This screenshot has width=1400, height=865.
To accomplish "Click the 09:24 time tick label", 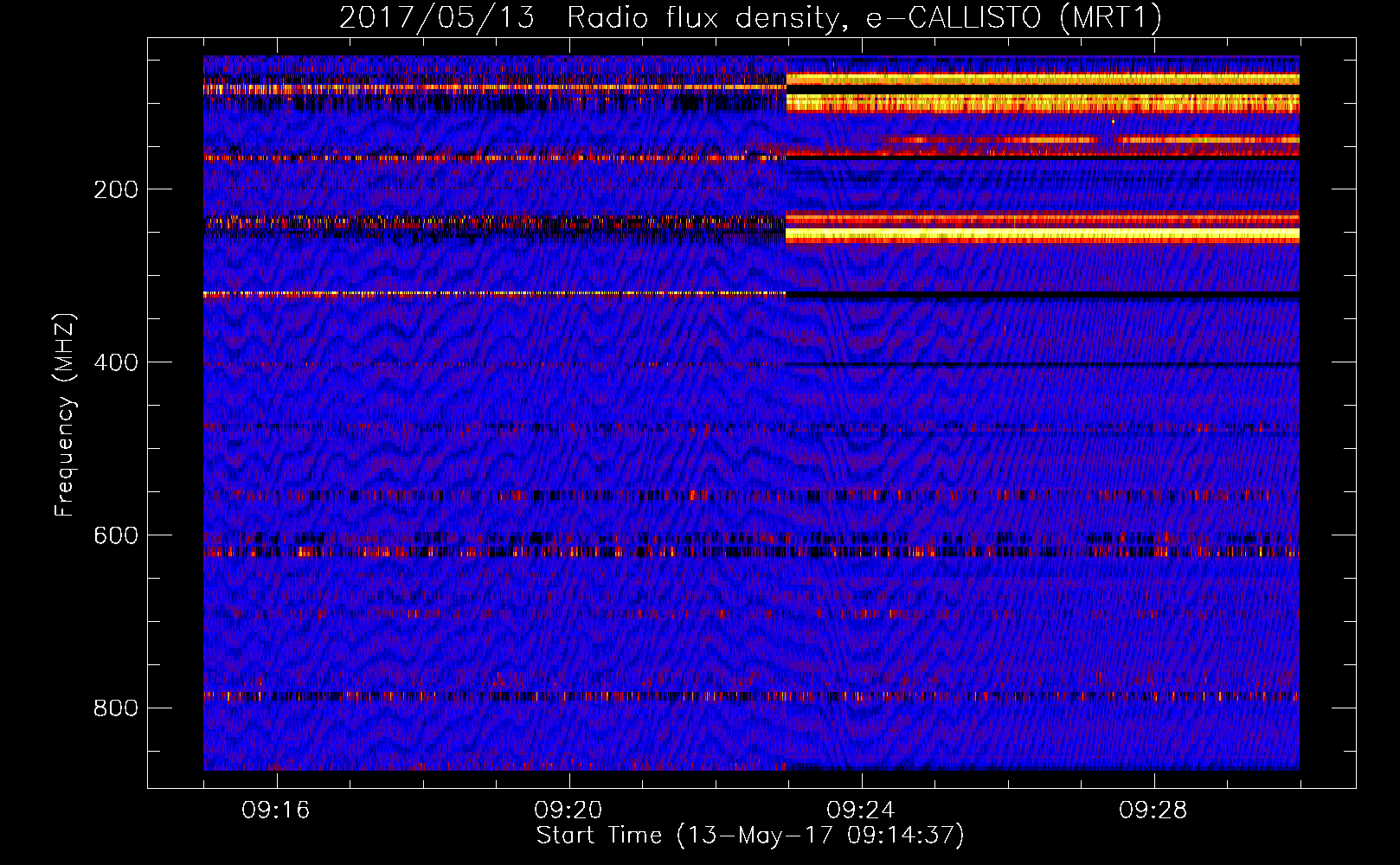I will click(x=861, y=811).
